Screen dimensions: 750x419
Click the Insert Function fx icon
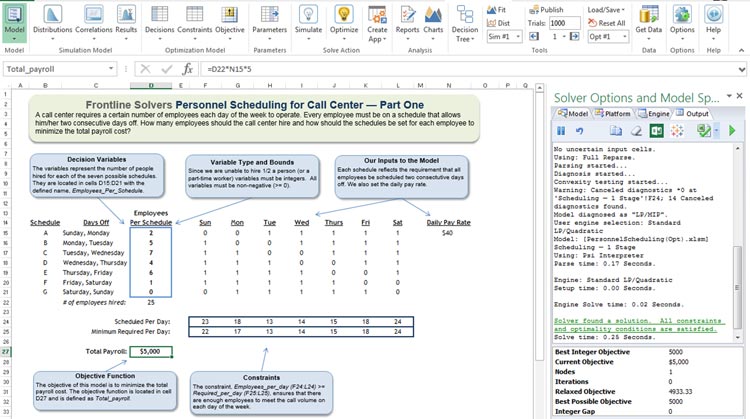[187, 69]
